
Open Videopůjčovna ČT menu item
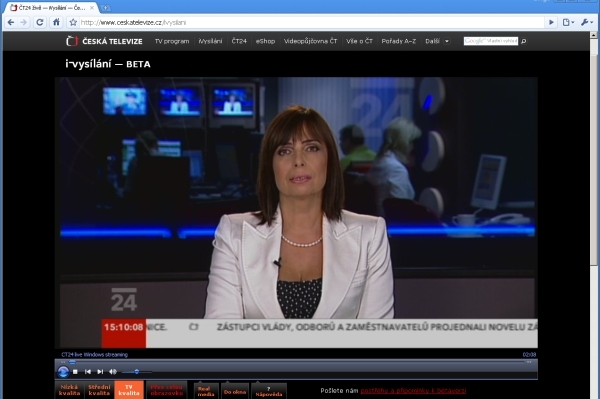(310, 41)
